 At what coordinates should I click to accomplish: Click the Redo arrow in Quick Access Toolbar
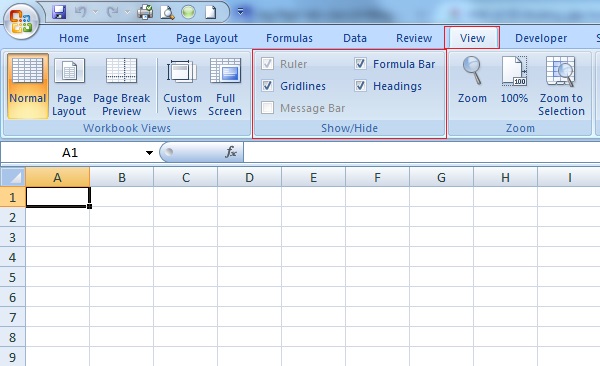click(x=113, y=12)
